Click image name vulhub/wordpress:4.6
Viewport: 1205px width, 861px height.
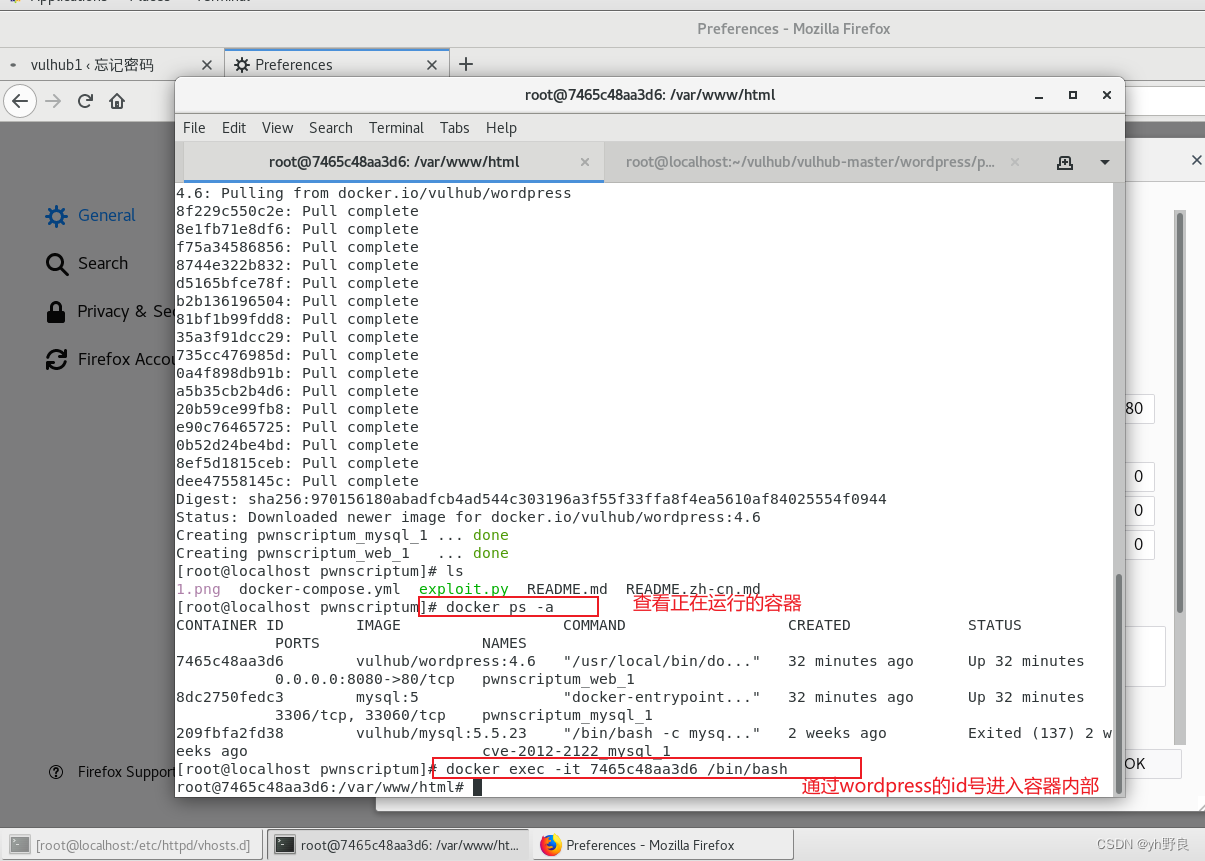pos(446,661)
